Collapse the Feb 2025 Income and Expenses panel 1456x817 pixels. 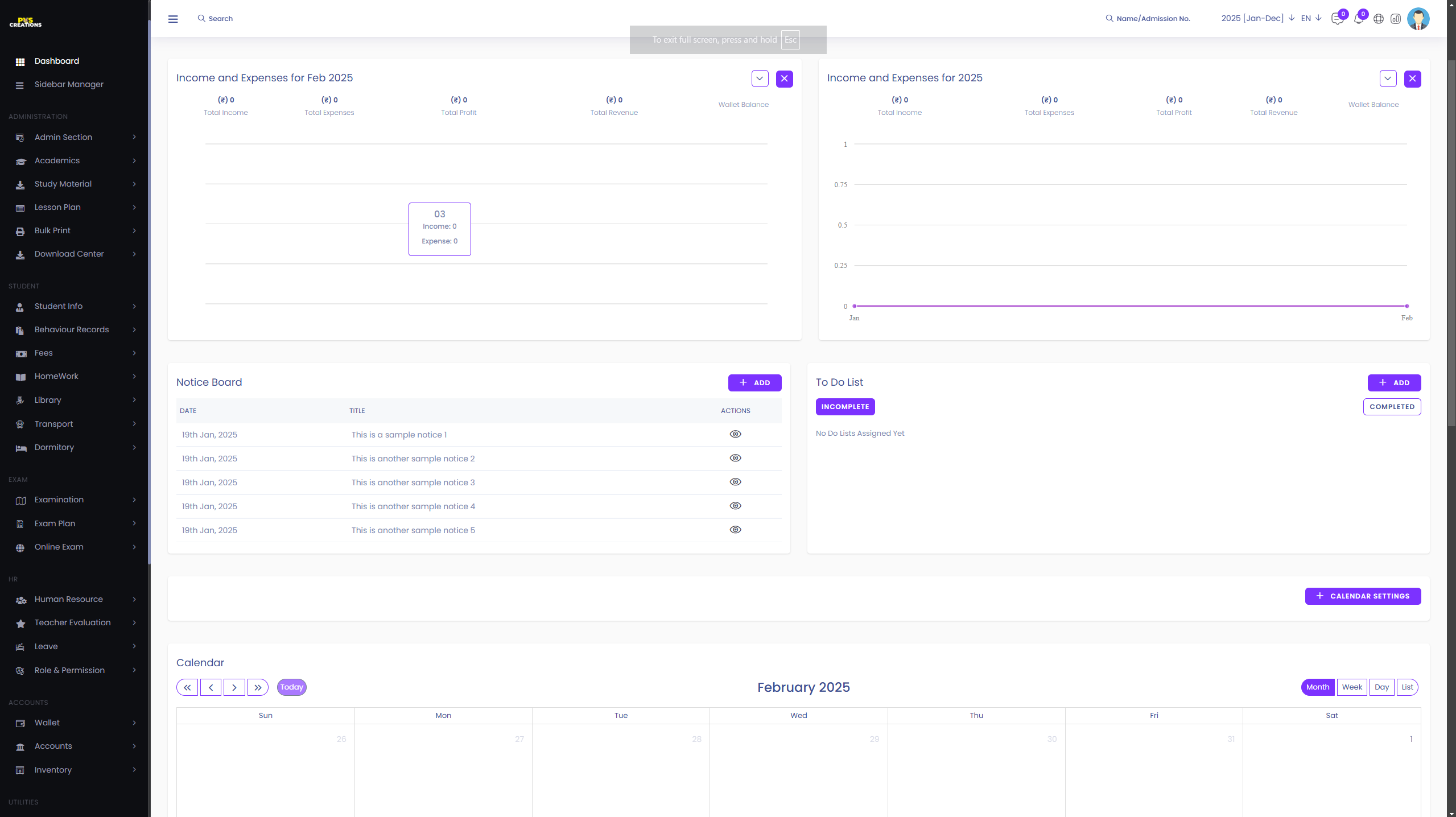[x=760, y=79]
